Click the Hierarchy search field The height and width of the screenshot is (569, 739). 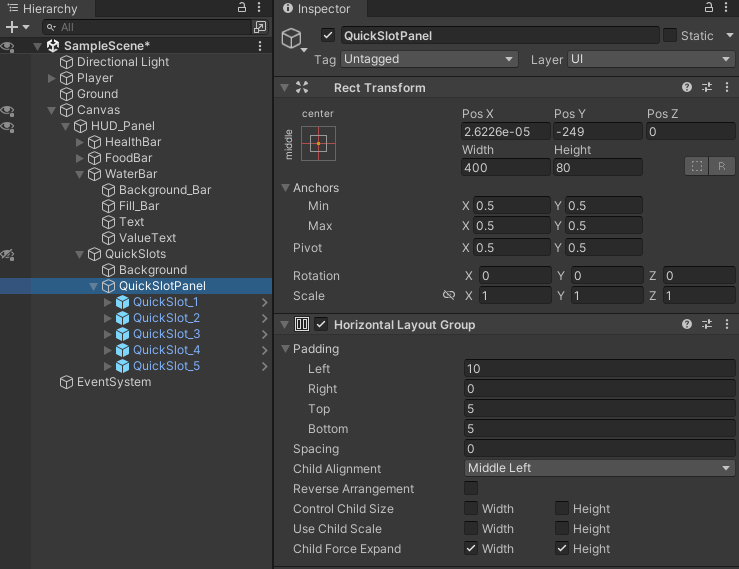click(x=146, y=27)
